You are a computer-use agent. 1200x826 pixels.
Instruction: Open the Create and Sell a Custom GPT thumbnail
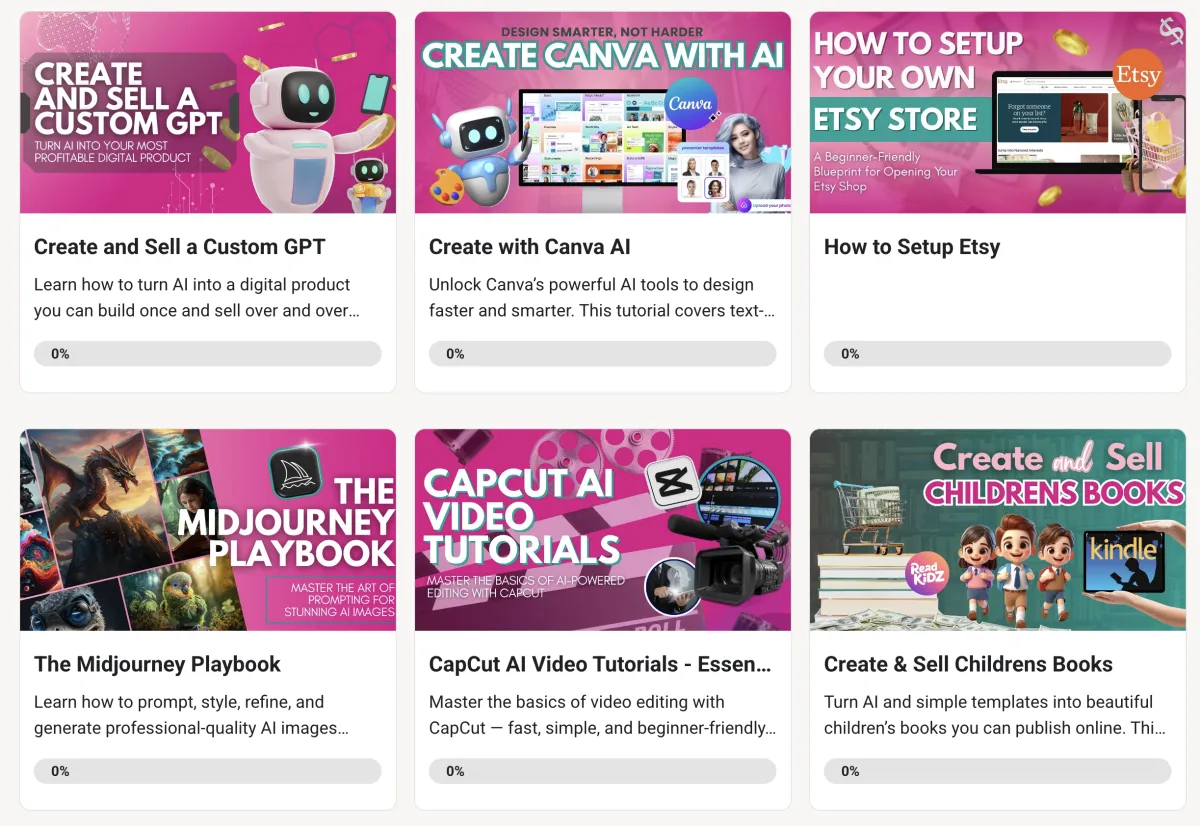tap(208, 112)
